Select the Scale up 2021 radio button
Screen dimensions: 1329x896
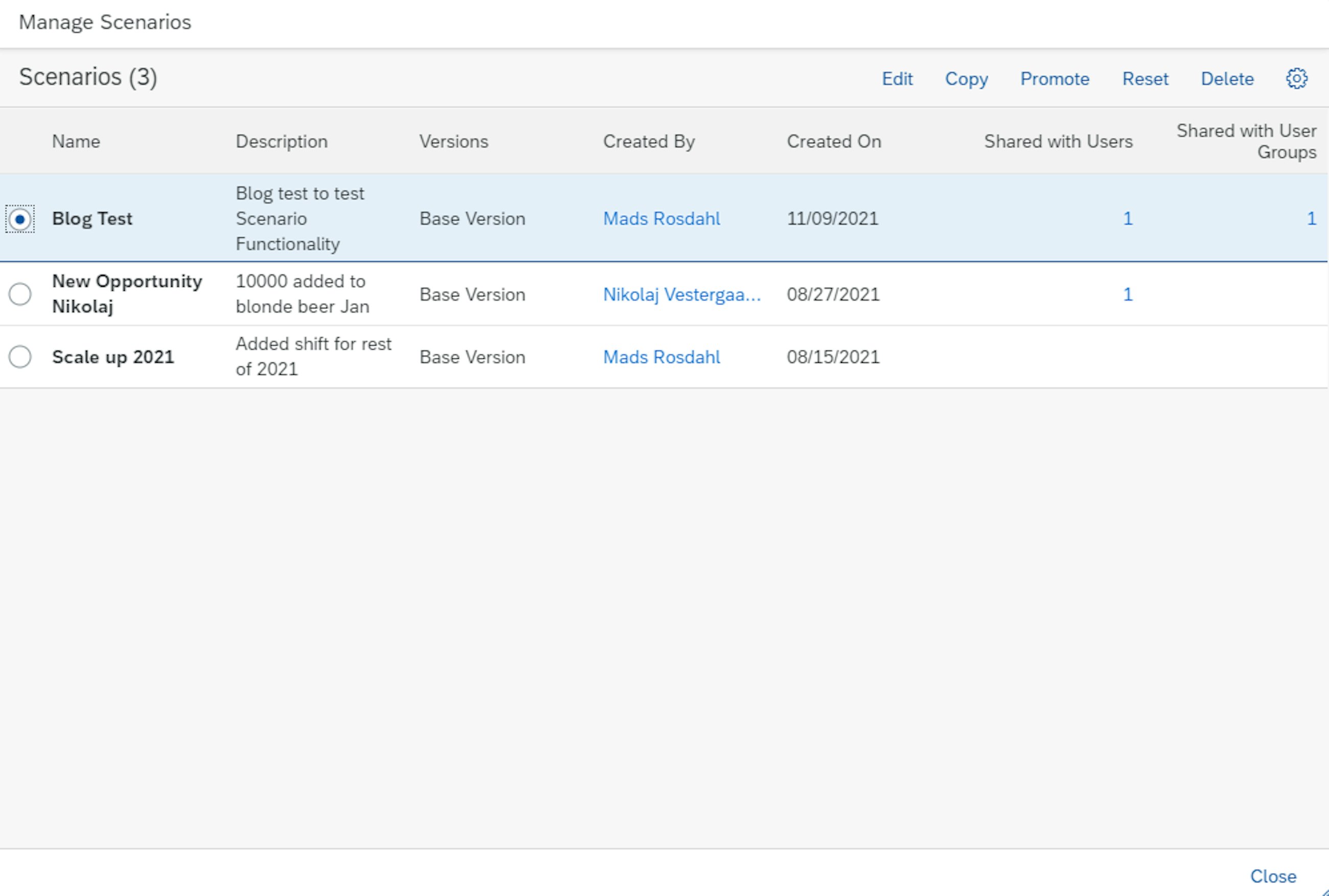tap(20, 357)
